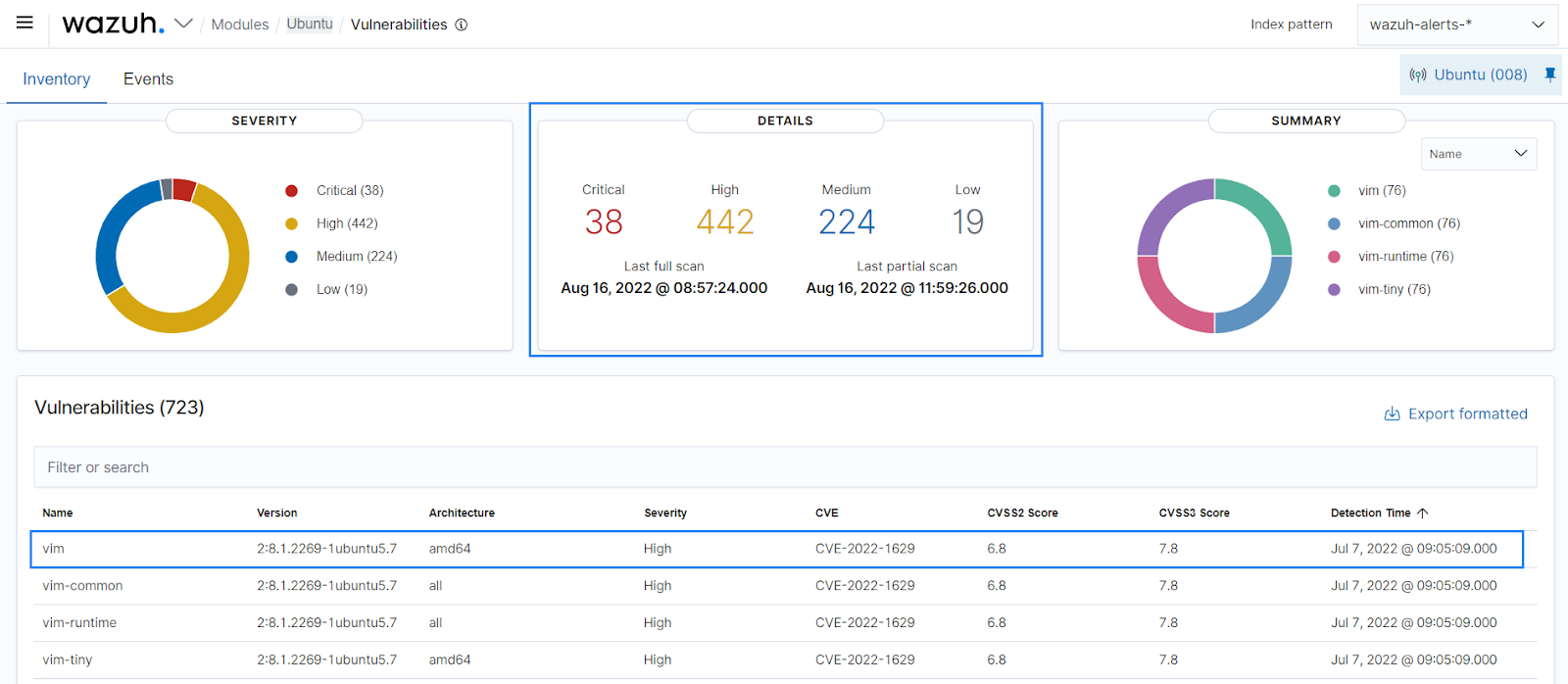The height and width of the screenshot is (684, 1568).
Task: Sort by CVSS3 Score column header
Action: click(1194, 513)
